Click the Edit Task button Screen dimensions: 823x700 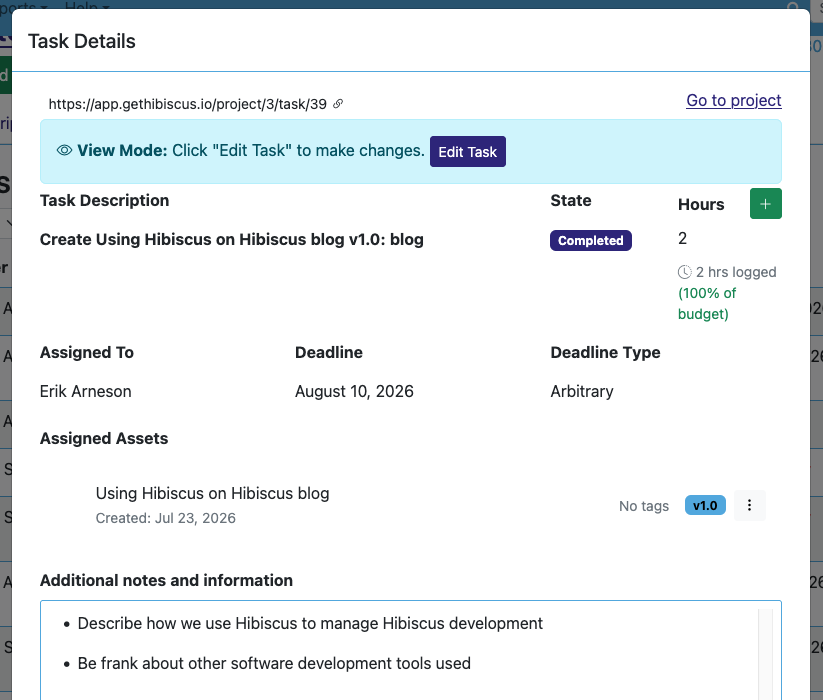coord(468,152)
